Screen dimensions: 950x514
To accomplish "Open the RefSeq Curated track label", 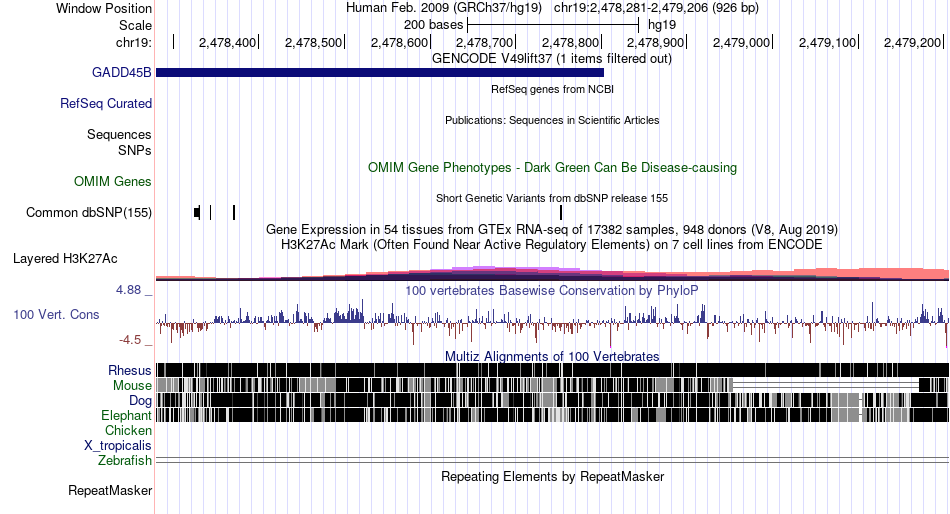I will pyautogui.click(x=105, y=104).
